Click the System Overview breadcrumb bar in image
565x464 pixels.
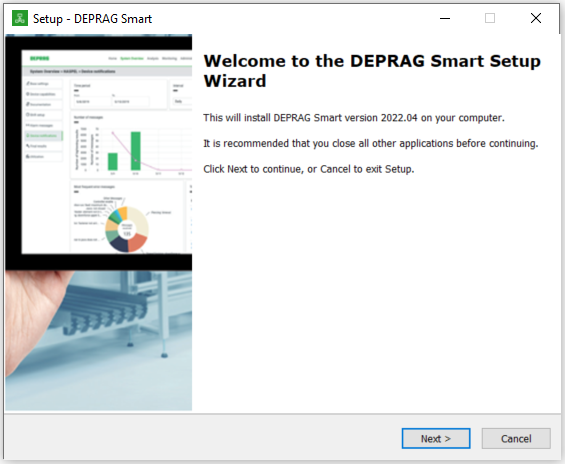107,71
